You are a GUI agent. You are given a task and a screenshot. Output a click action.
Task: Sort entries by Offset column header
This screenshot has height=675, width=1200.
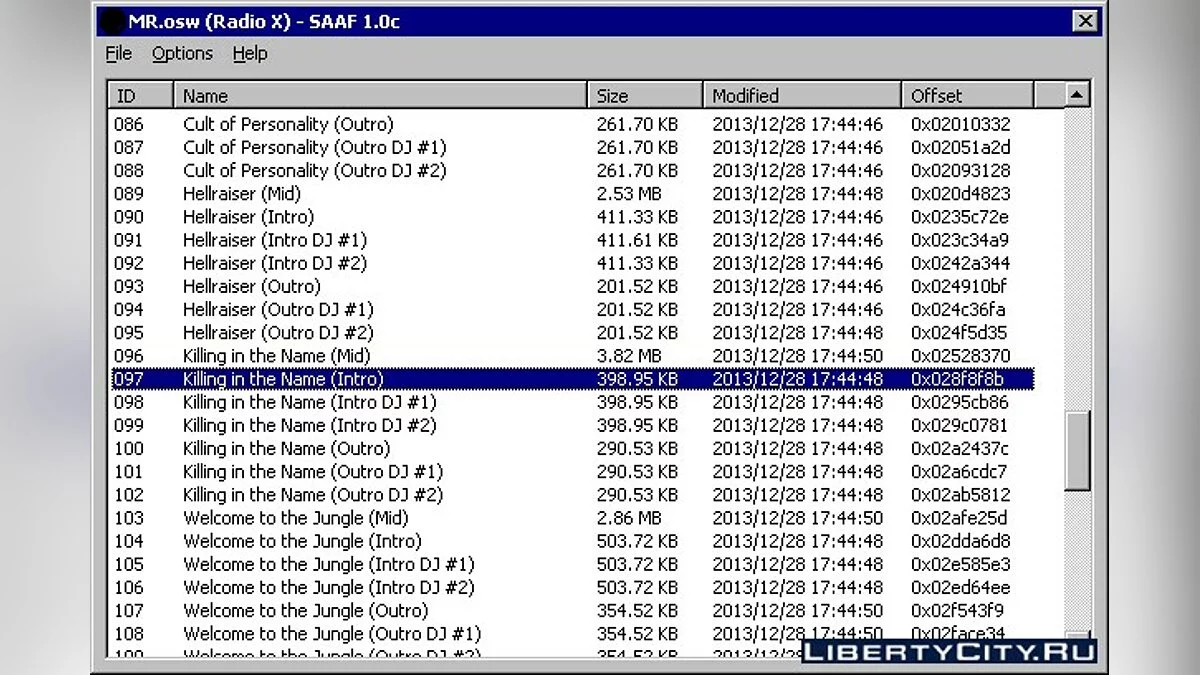(x=966, y=96)
